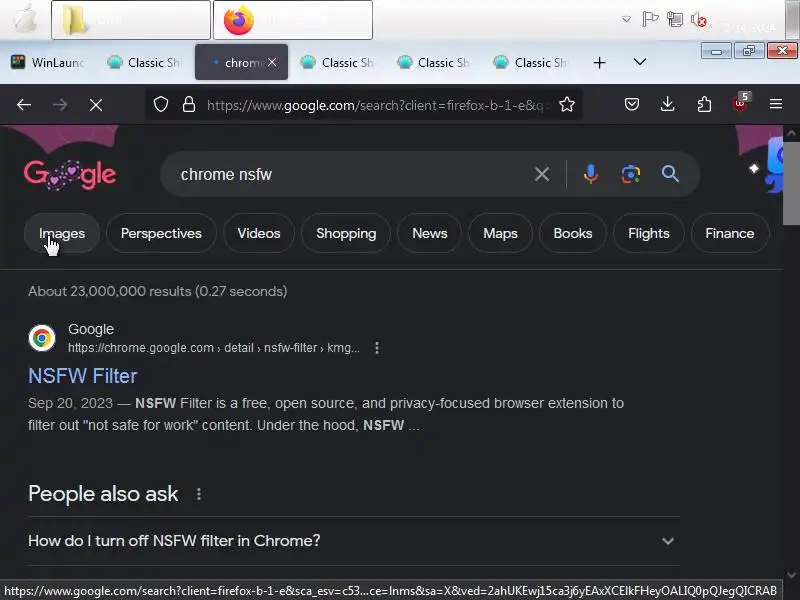Open Firefox from the taskbar
Viewport: 800px width, 600px height.
[x=293, y=20]
